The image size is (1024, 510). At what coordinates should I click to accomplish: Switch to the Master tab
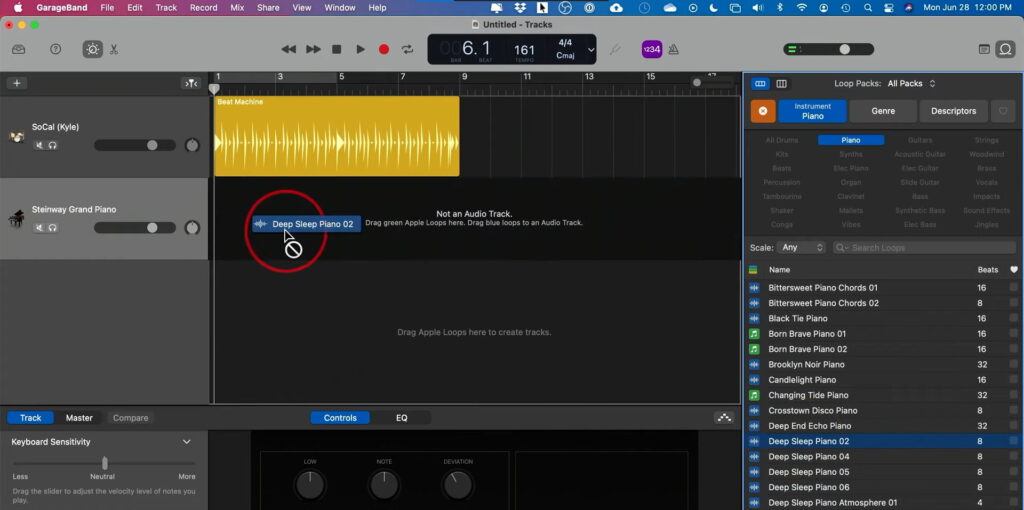tap(79, 418)
